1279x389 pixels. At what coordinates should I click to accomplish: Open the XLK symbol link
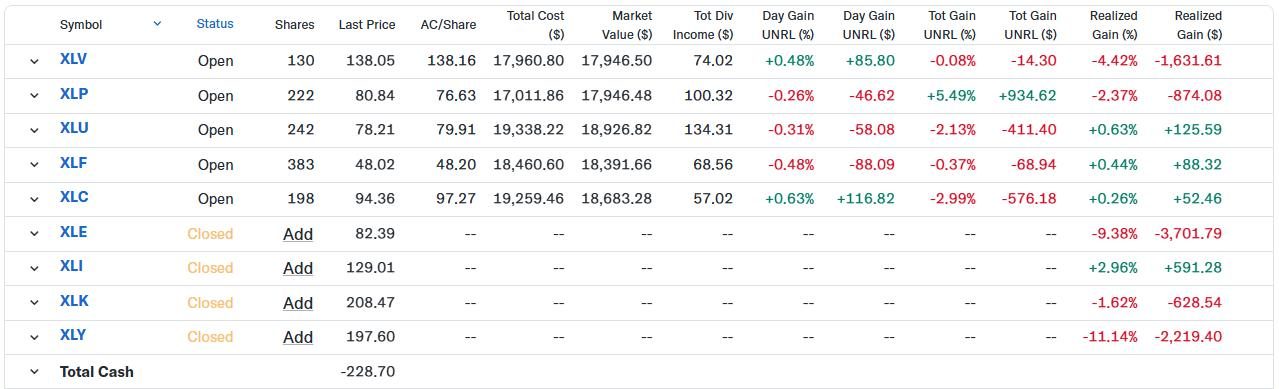(x=74, y=301)
